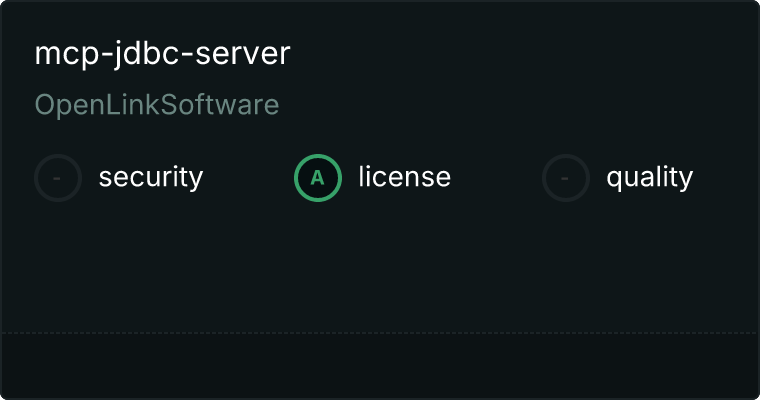Click the dark footer strip of the card
Image resolution: width=760 pixels, height=400 pixels.
[380, 365]
